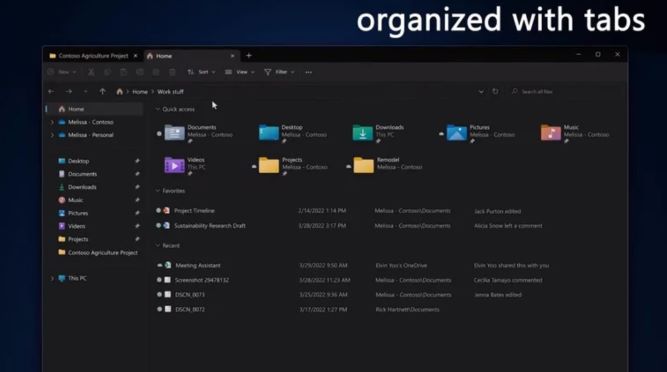
Task: Expand This PC in sidebar
Action: 52,278
